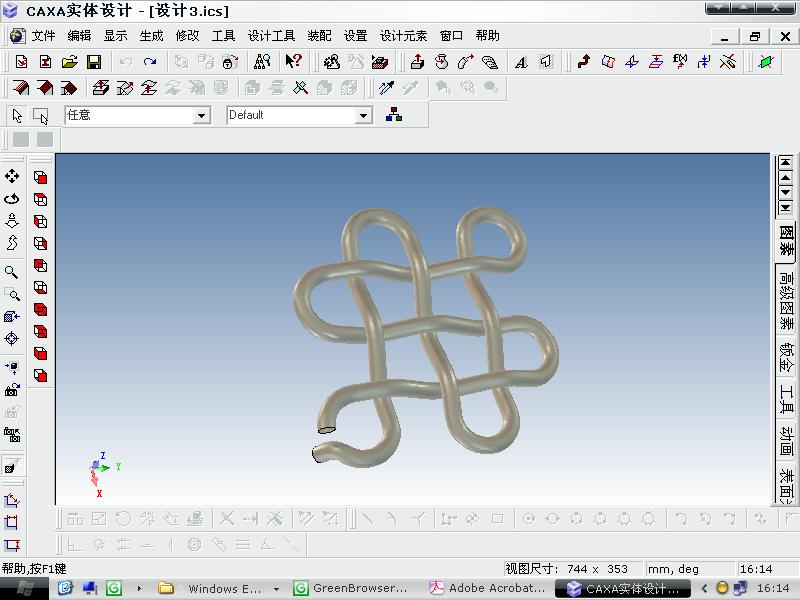Choose the second cube rendering style from the top
Viewport: 800px width, 600px height.
pyautogui.click(x=40, y=199)
